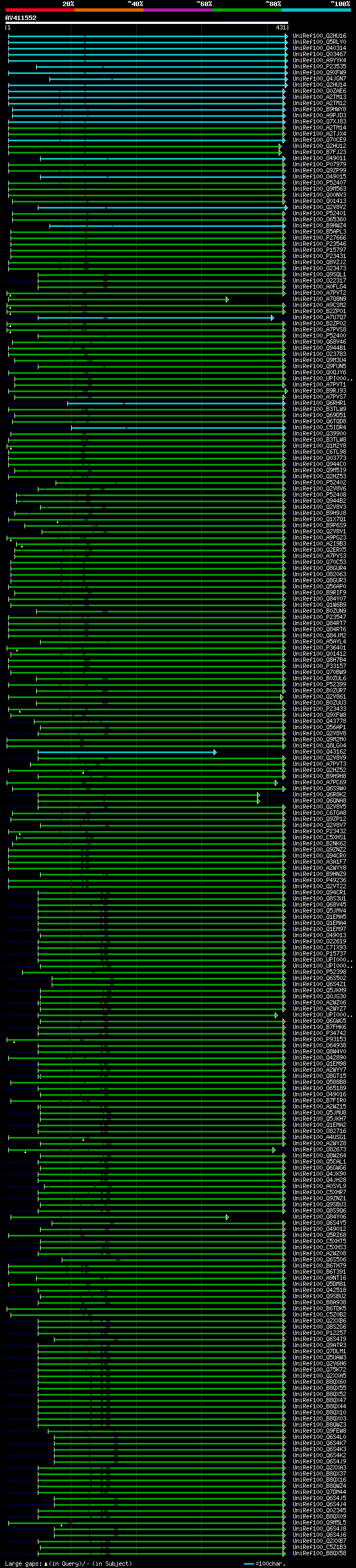Click the orange ~40% identity legend bar
Viewport: 356px width, 1568px height.
click(109, 10)
